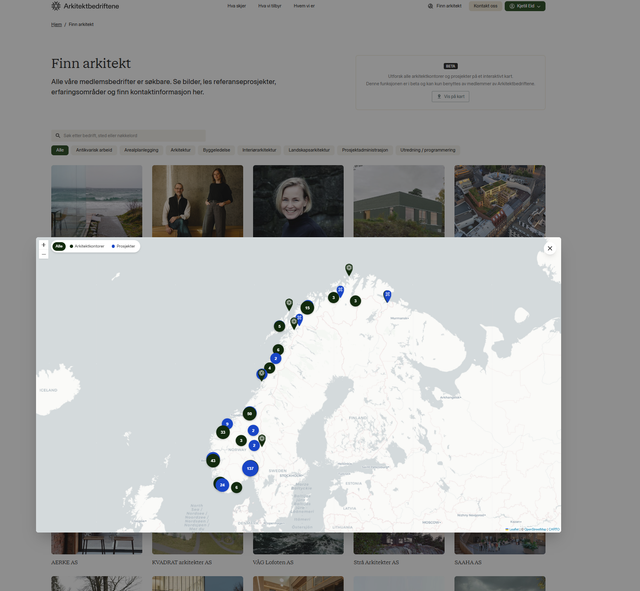The width and height of the screenshot is (640, 591).
Task: Select blue project pin below the 15 cluster
Action: 299,319
